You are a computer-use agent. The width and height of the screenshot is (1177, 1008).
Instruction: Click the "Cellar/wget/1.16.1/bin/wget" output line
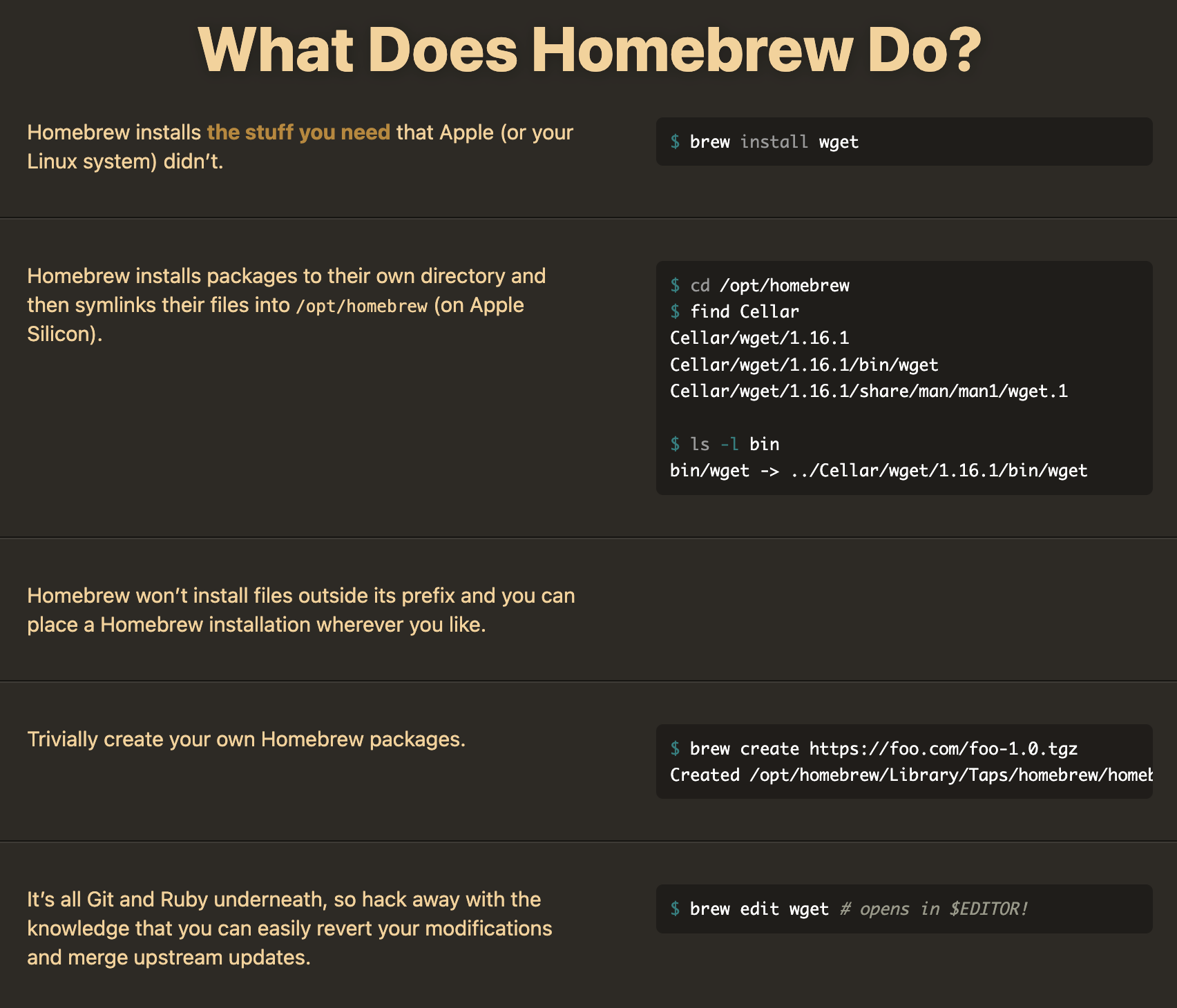pos(804,365)
